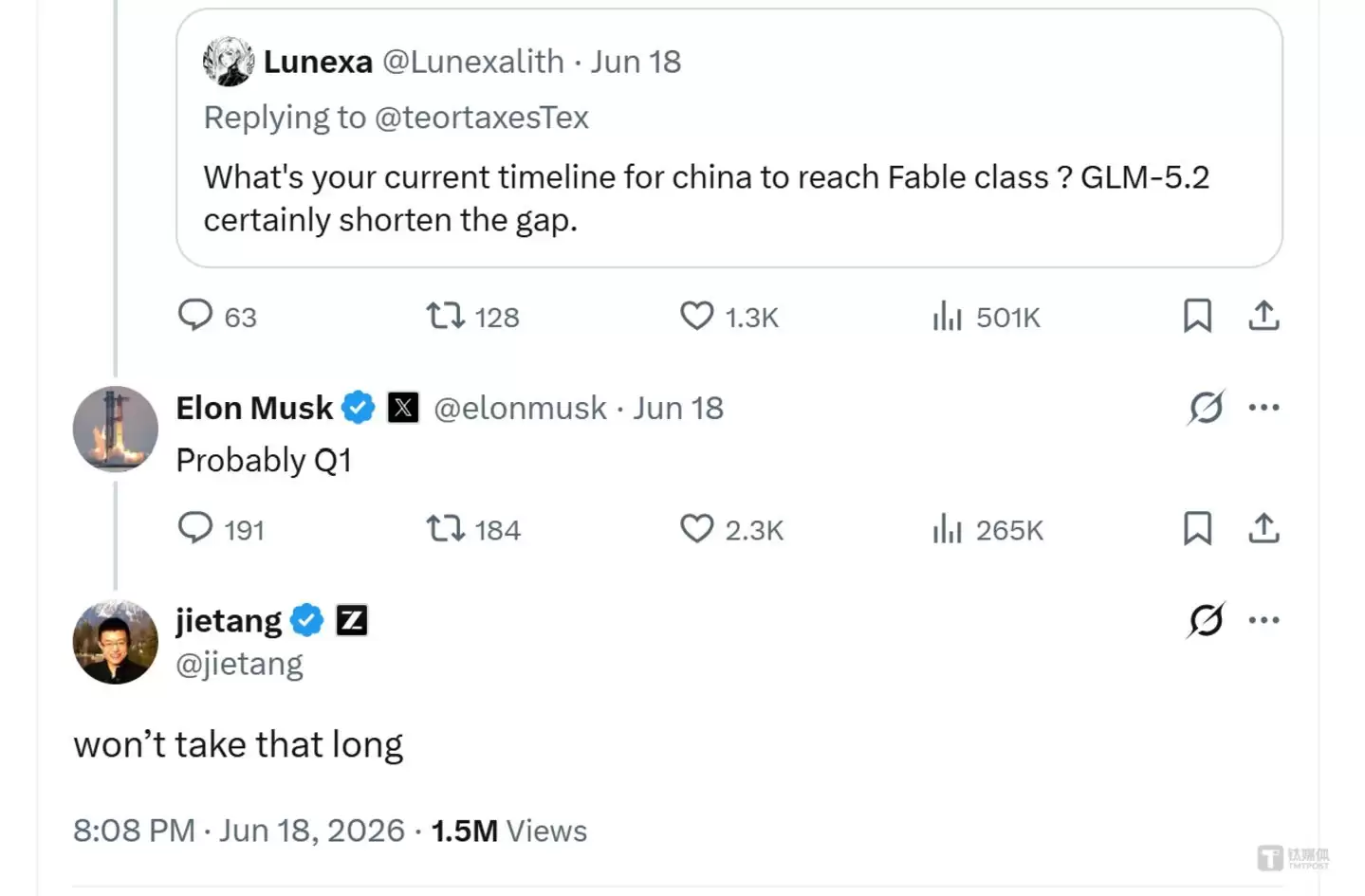Open the 8:08 PM Jun 18, 2026 timestamp
Image resolution: width=1365 pixels, height=896 pixels.
tap(238, 831)
